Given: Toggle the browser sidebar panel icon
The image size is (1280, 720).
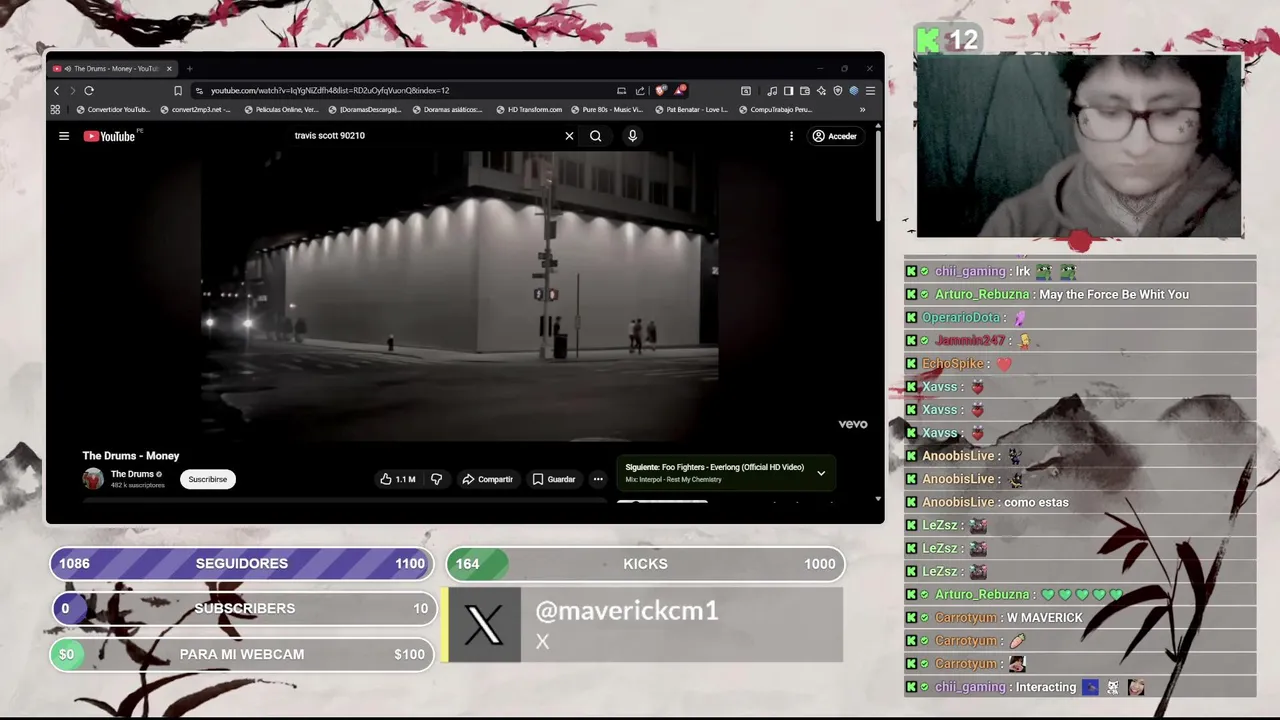Looking at the screenshot, I should coord(788,90).
